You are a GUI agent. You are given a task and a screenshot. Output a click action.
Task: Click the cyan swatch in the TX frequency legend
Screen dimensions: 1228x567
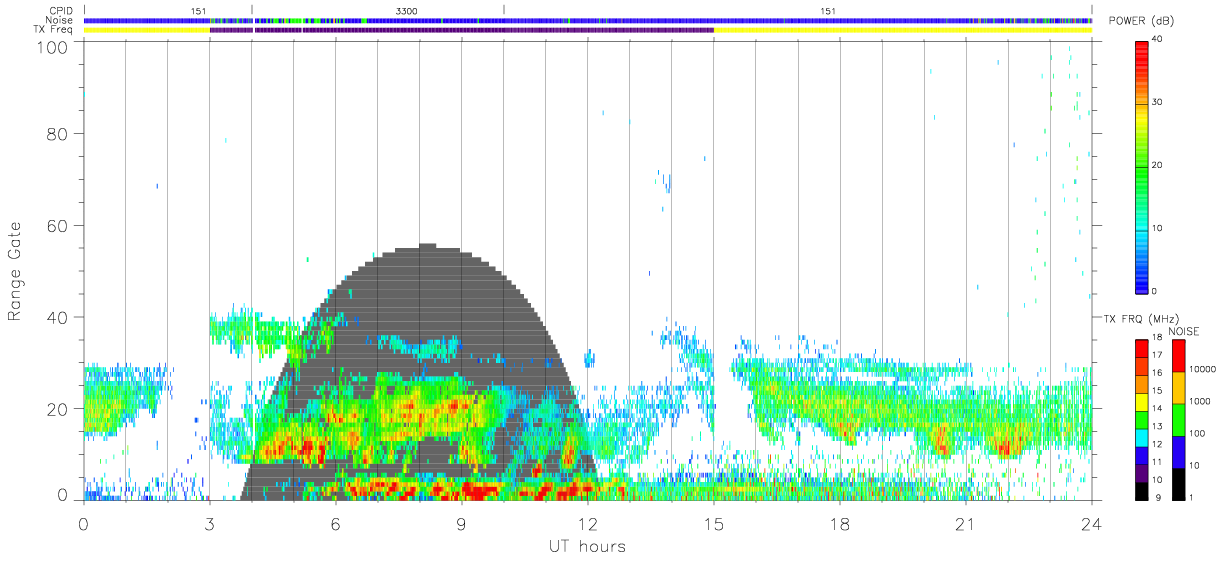[1141, 438]
